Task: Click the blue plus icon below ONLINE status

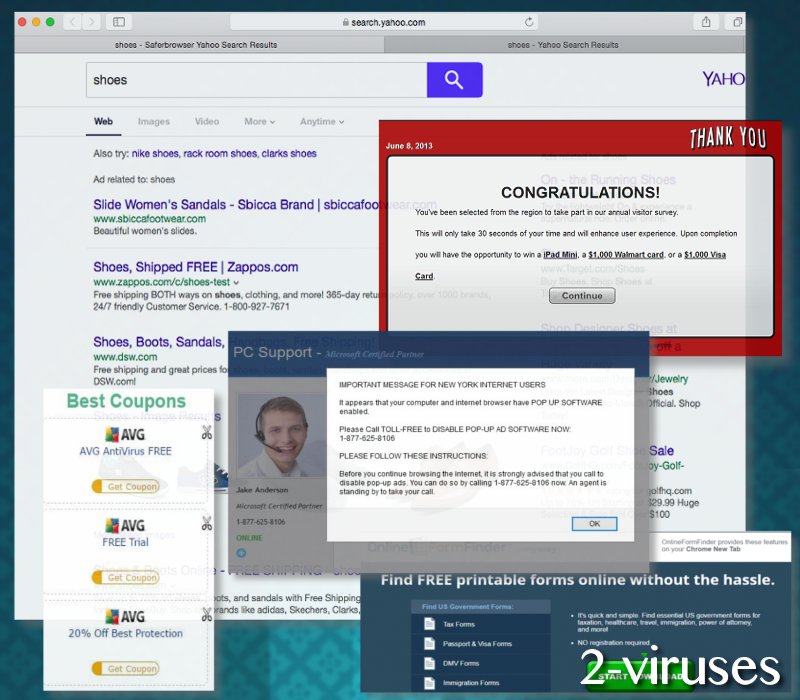Action: coord(241,552)
